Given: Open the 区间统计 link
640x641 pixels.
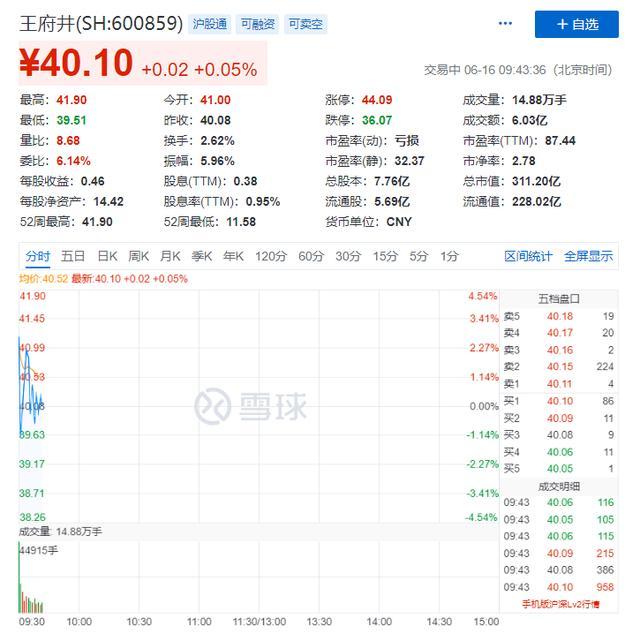Looking at the screenshot, I should tap(528, 256).
